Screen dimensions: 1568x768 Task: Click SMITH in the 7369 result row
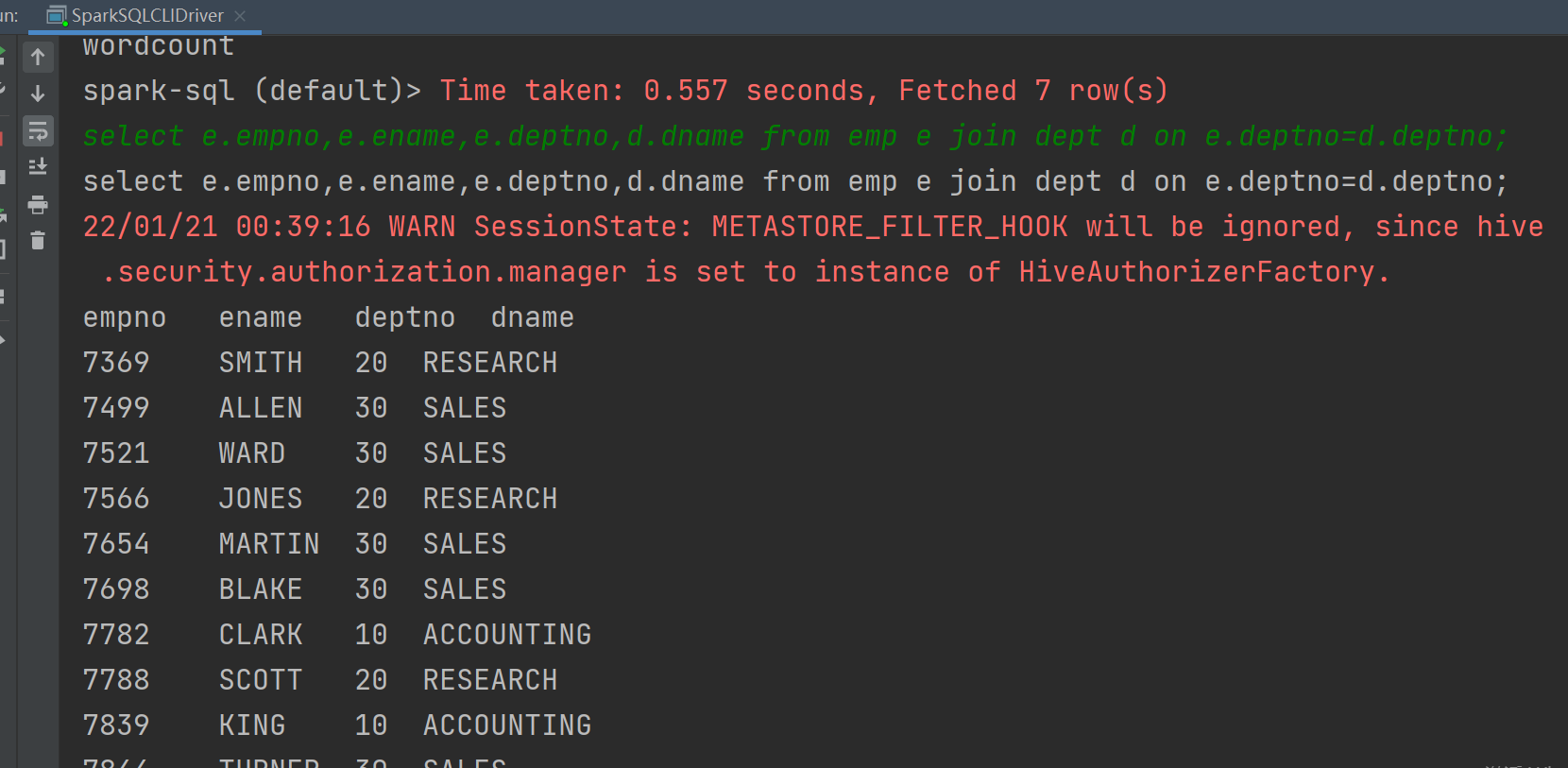261,363
